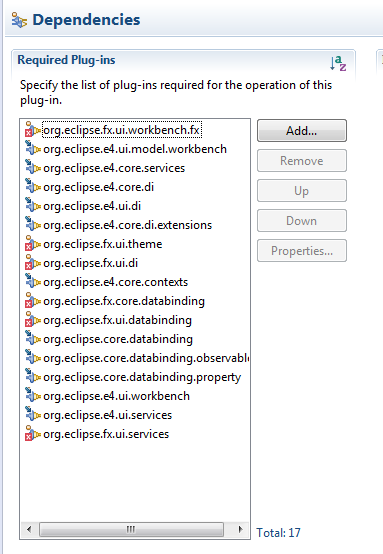
Task: Select org.eclipse.fx.ui.services entry
Action: (106, 434)
